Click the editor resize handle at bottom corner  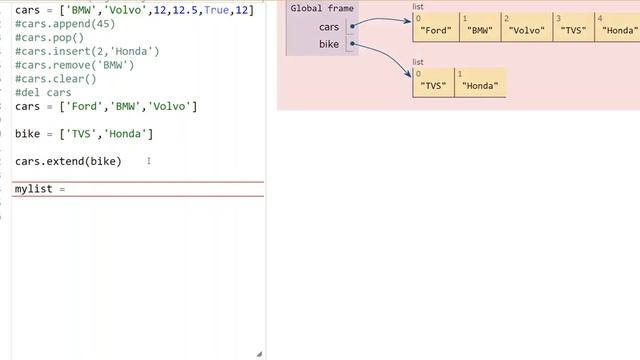(259, 354)
